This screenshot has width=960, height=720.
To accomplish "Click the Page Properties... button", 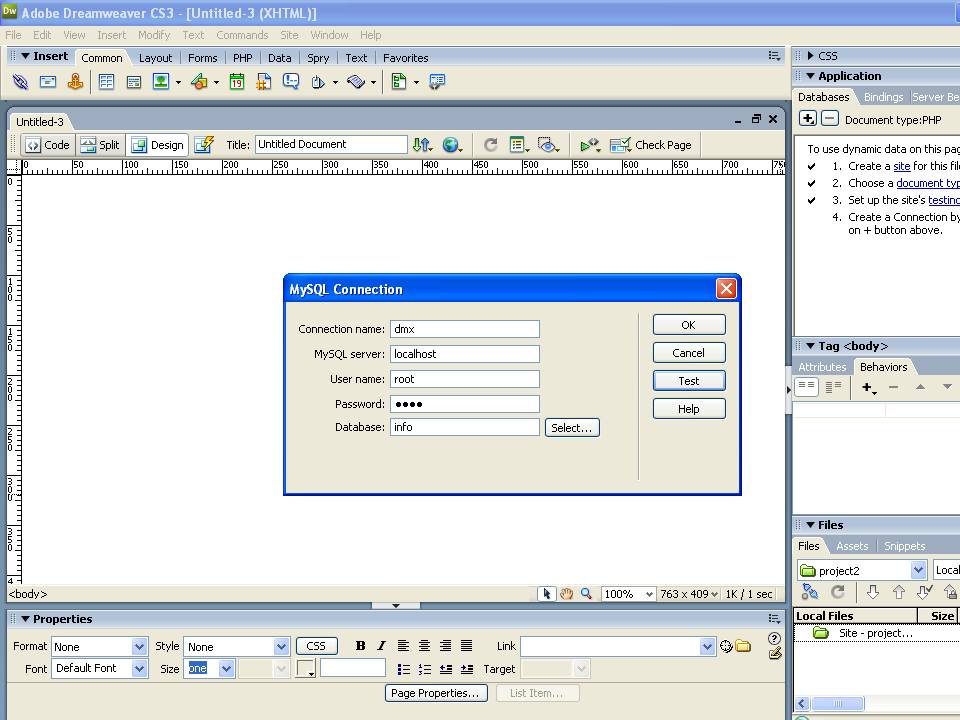I will click(x=436, y=693).
